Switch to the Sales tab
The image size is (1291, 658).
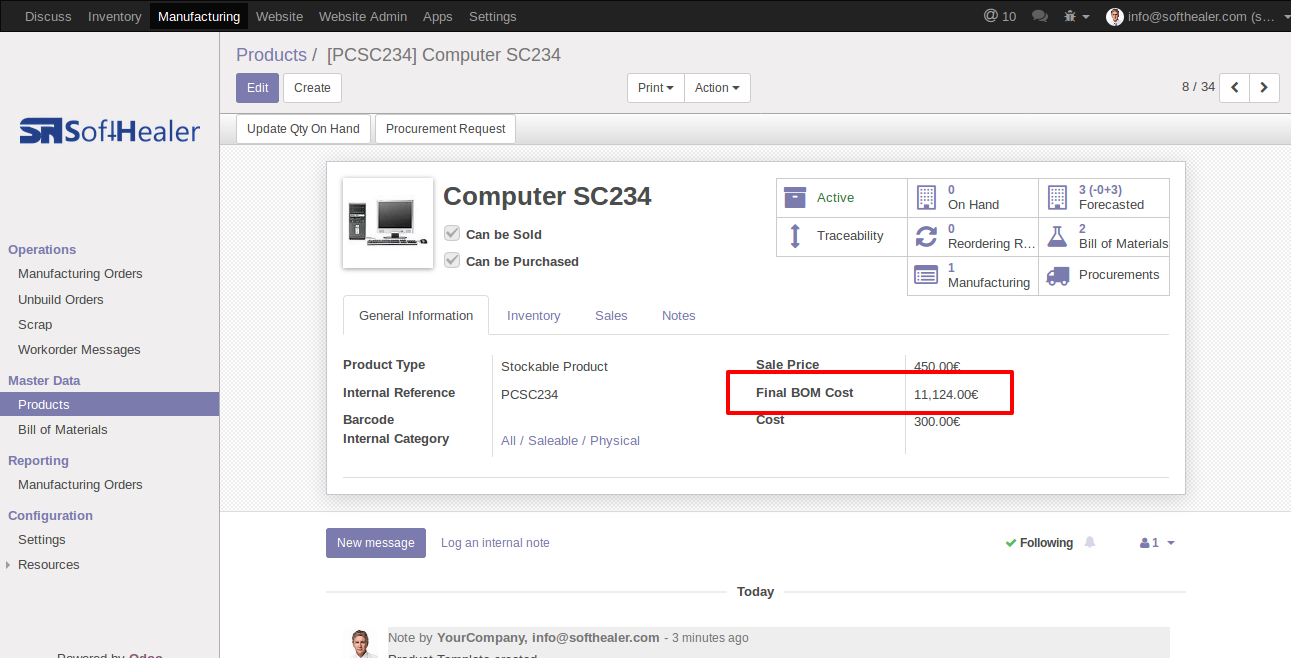[x=611, y=315]
